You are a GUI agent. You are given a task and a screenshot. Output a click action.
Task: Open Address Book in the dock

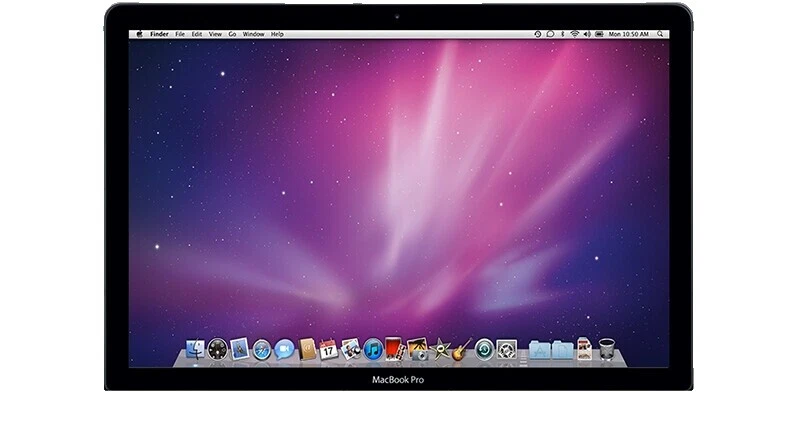tap(307, 349)
